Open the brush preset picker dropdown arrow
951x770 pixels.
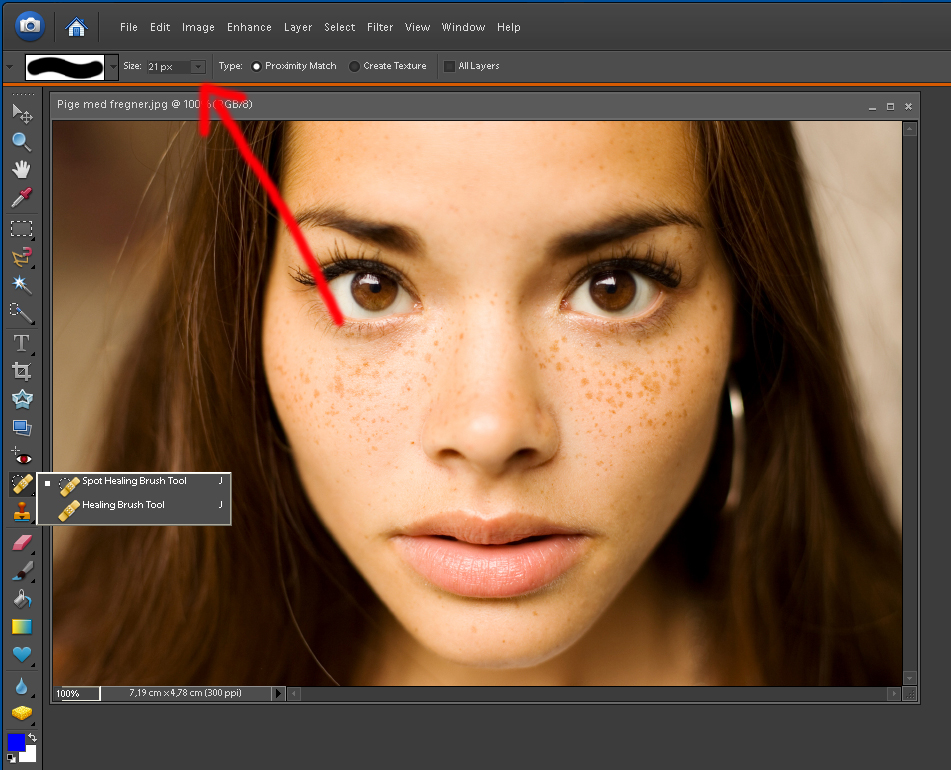pos(112,67)
